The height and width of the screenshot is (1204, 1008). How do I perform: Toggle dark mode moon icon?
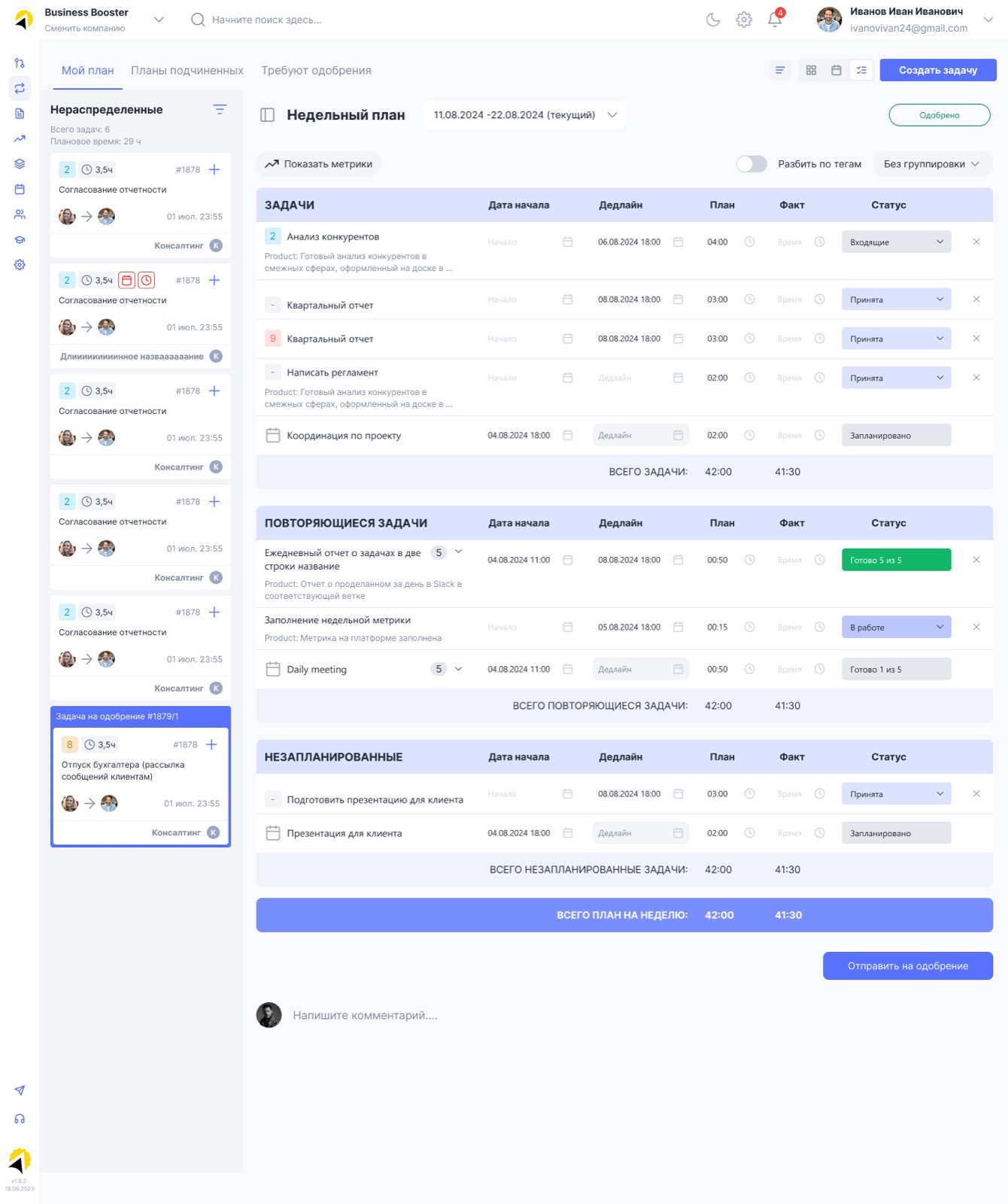pos(713,20)
